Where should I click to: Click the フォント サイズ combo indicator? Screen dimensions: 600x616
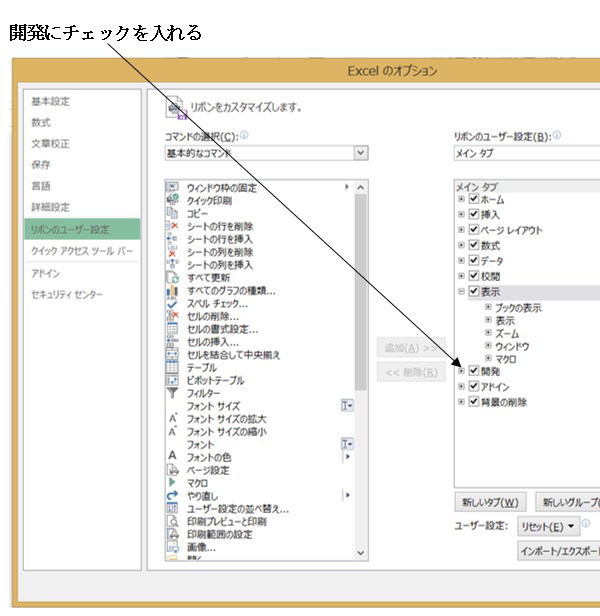347,405
